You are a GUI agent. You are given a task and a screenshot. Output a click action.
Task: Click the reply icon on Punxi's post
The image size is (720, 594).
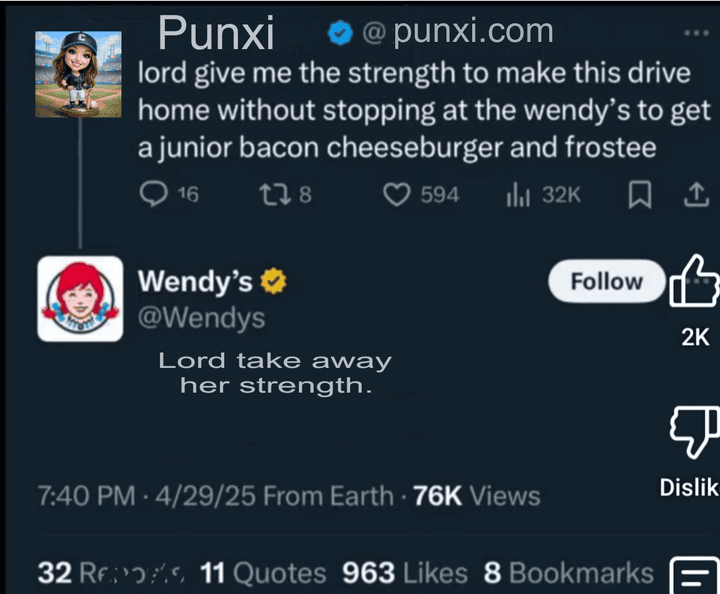[153, 195]
